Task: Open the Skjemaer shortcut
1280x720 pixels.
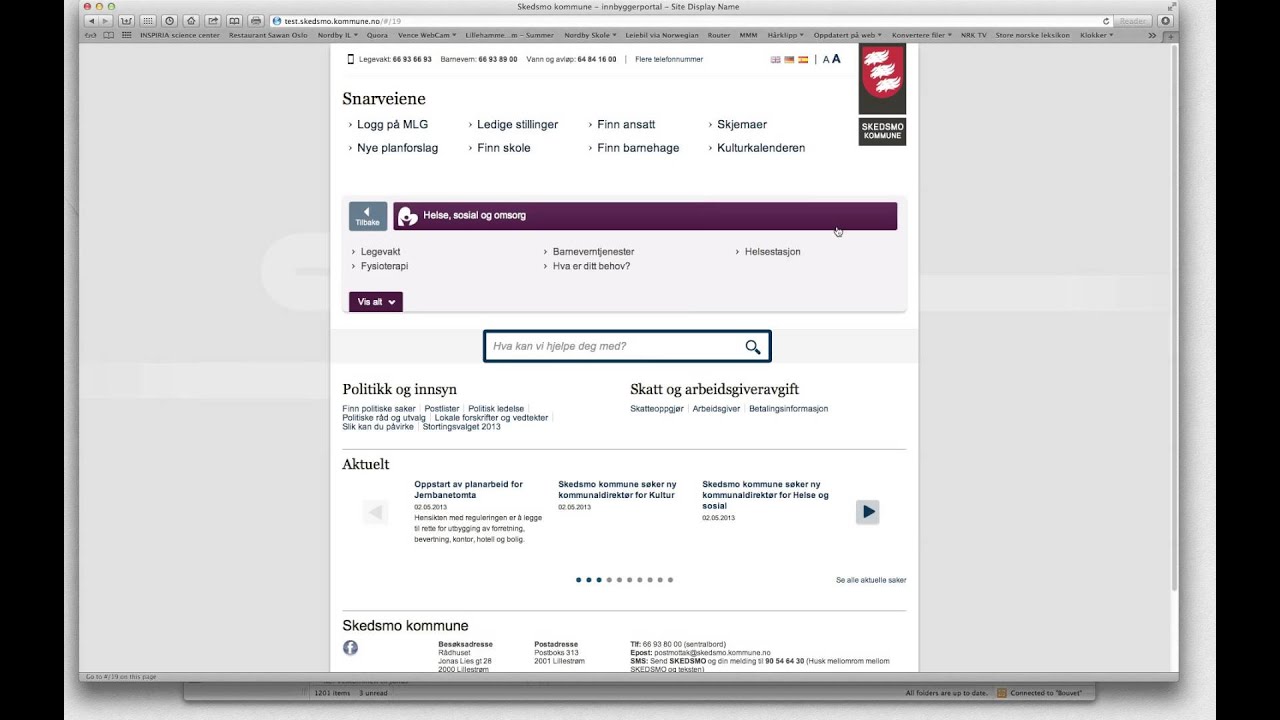Action: (x=742, y=124)
